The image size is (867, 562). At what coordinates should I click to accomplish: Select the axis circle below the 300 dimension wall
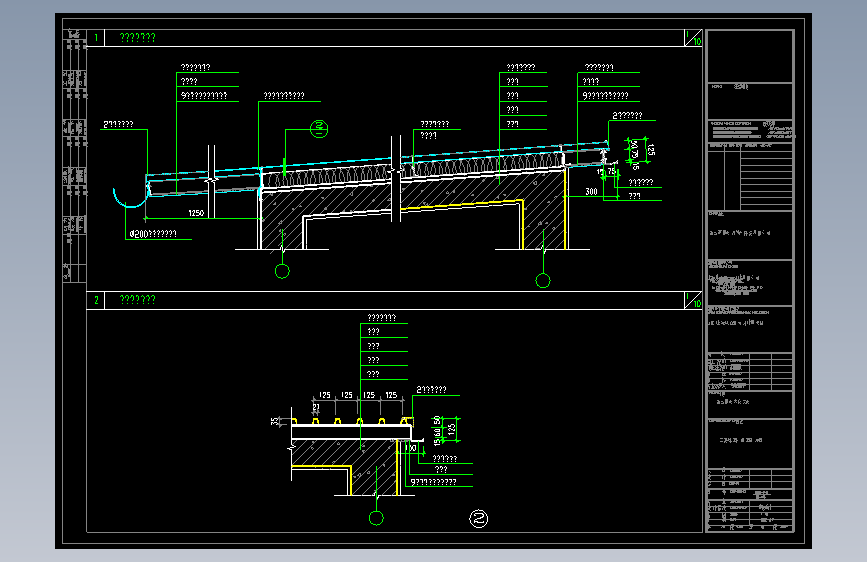click(x=543, y=280)
